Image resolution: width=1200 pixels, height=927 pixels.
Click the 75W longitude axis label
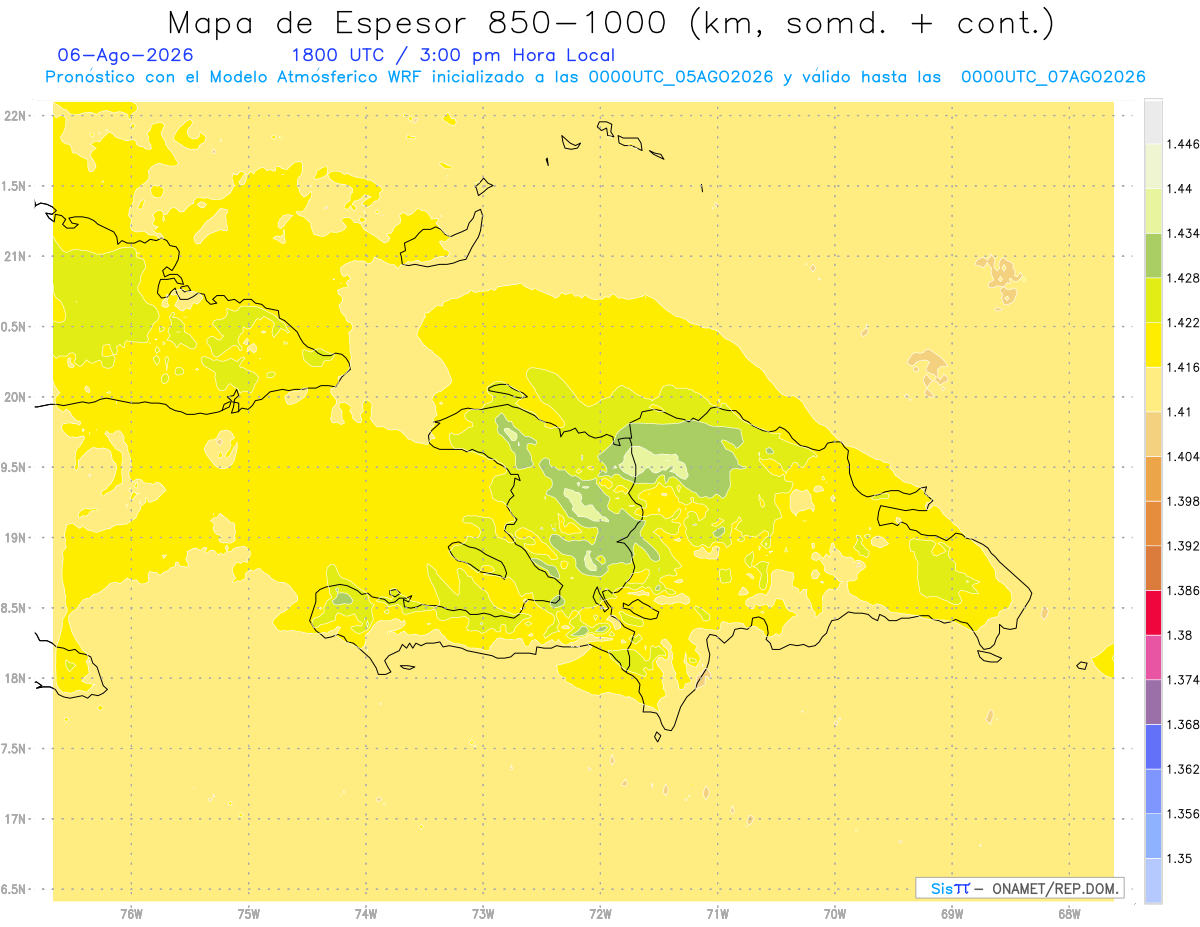pyautogui.click(x=249, y=915)
